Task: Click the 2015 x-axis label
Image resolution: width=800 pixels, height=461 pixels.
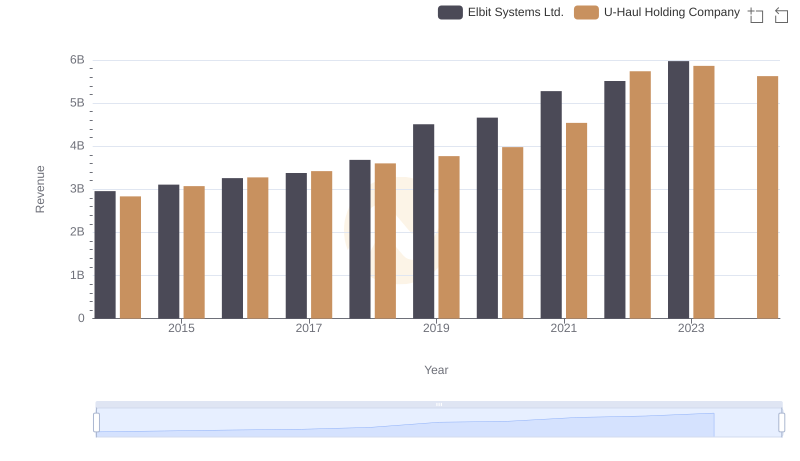Action: (181, 328)
